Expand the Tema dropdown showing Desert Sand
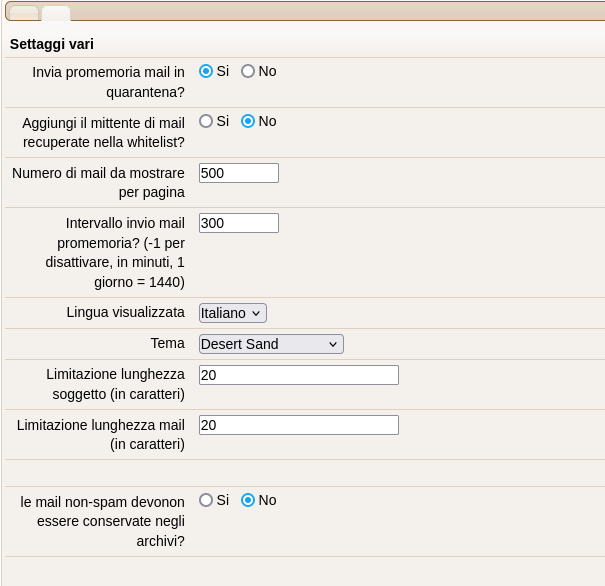The image size is (605, 586). pos(271,344)
